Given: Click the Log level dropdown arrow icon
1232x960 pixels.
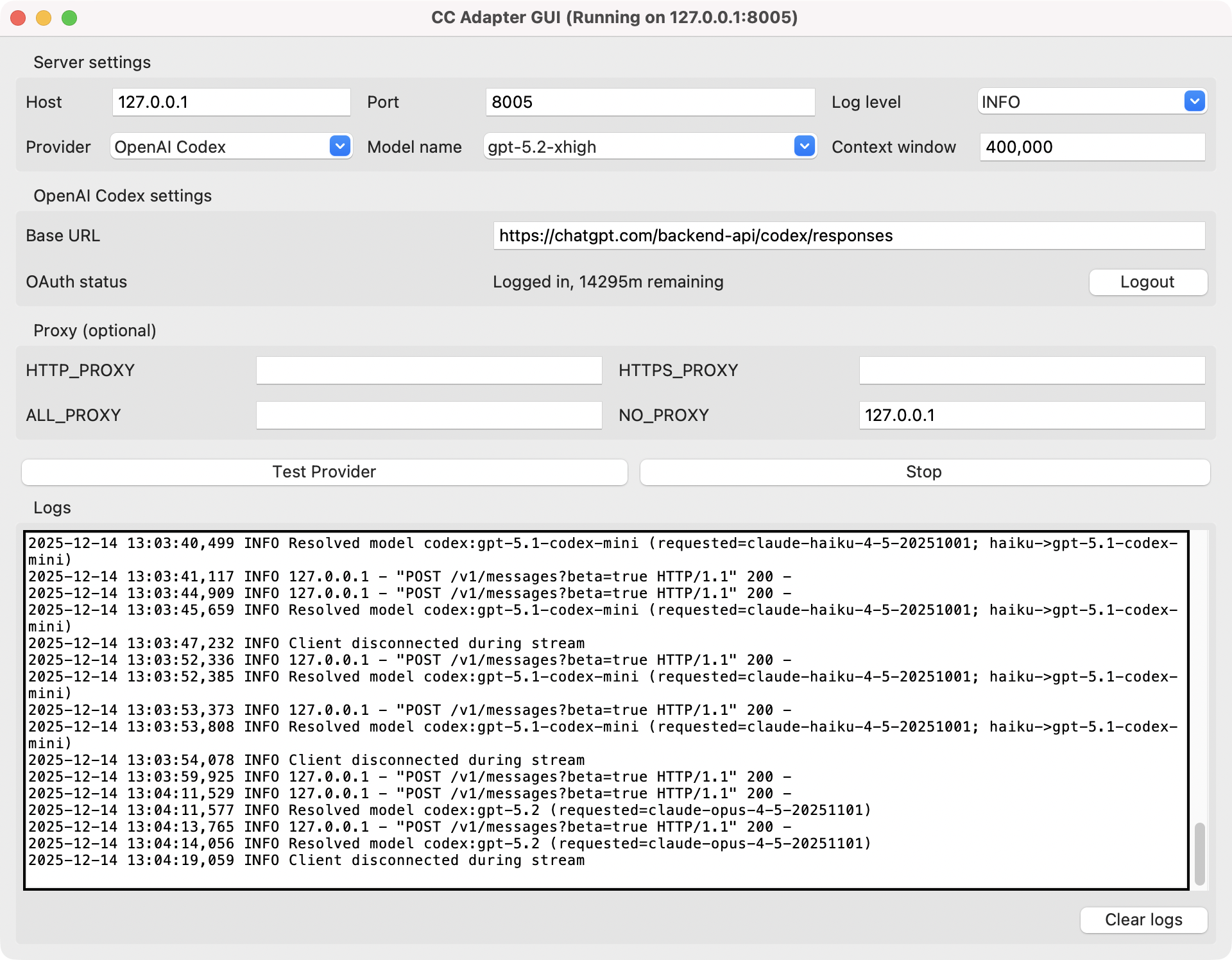Looking at the screenshot, I should (1193, 101).
